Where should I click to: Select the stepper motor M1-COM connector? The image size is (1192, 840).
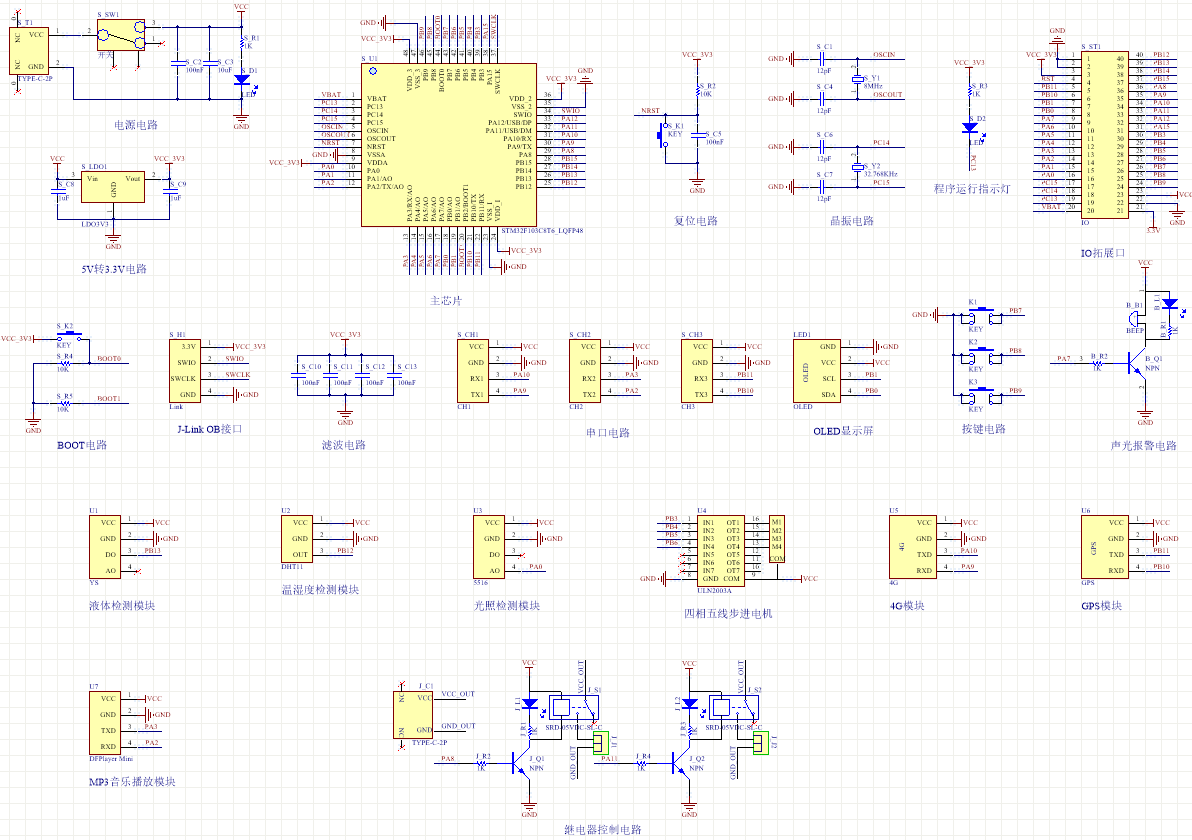pyautogui.click(x=776, y=539)
